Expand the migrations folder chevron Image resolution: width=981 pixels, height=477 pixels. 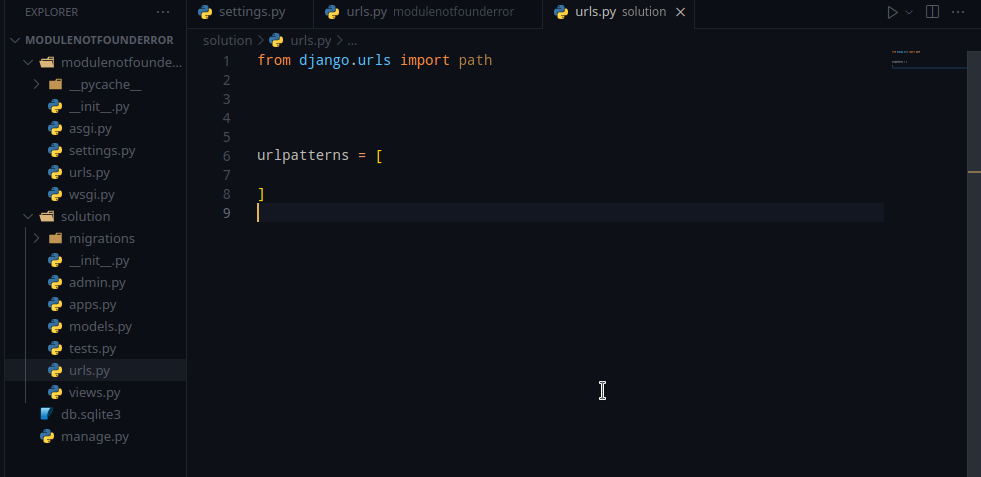click(36, 238)
